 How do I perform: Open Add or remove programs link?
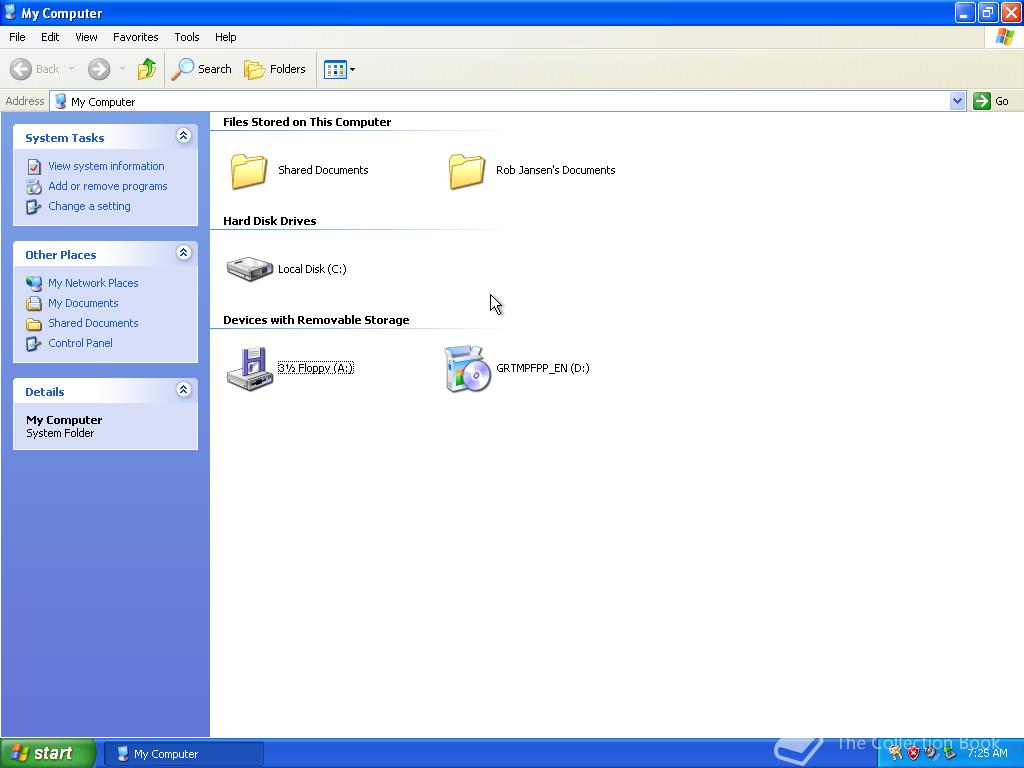[108, 186]
